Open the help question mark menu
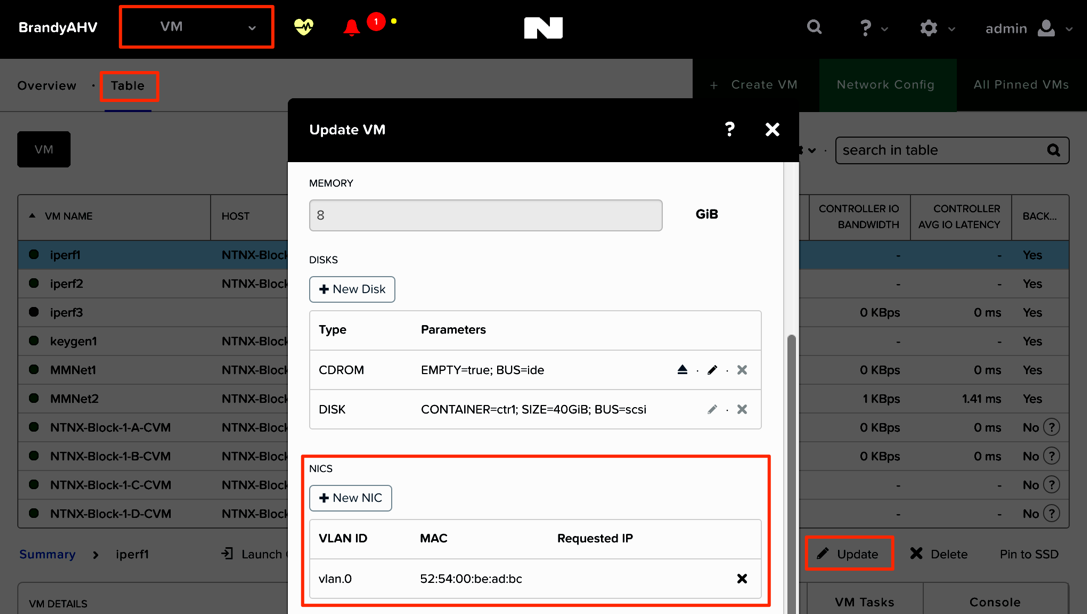 coord(873,28)
